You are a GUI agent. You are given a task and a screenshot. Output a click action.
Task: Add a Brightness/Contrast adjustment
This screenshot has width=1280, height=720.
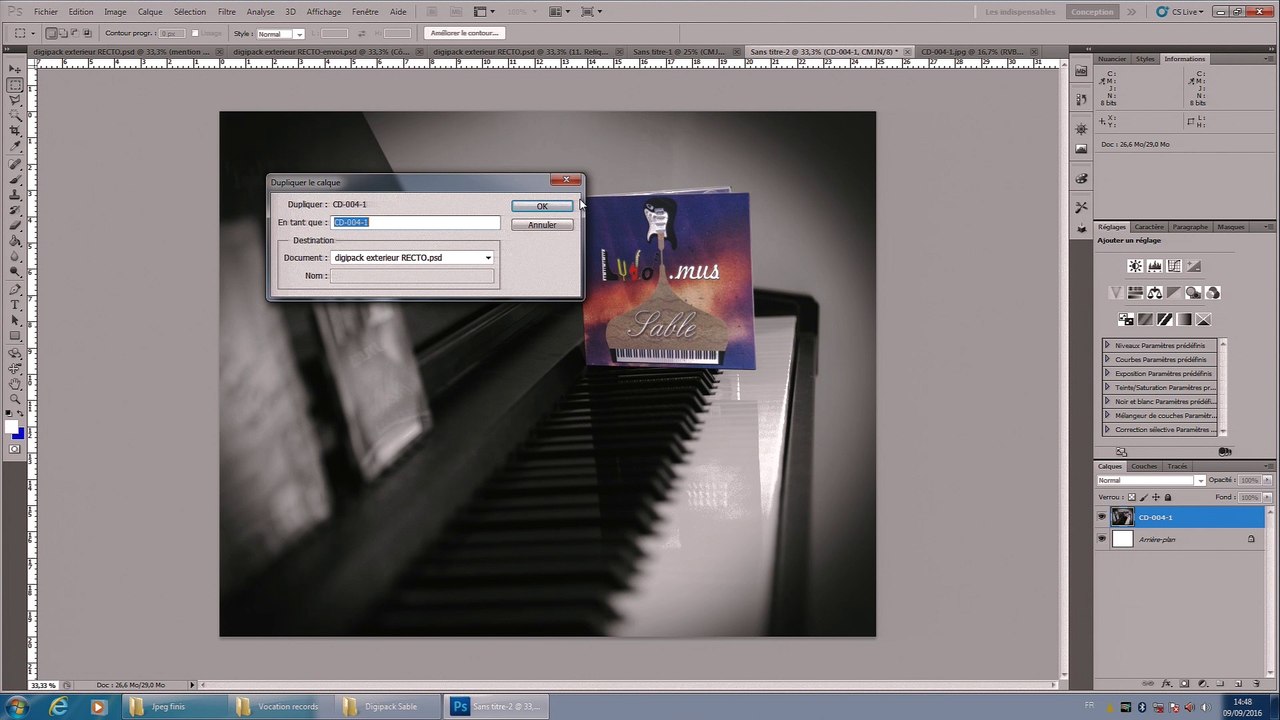[x=1135, y=266]
